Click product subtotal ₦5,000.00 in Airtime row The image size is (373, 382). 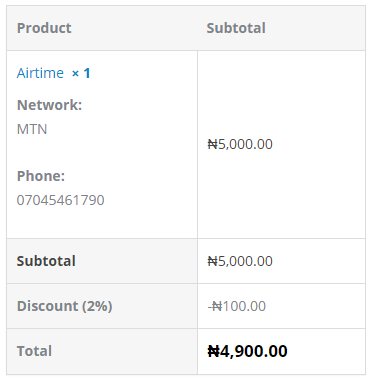pyautogui.click(x=240, y=144)
